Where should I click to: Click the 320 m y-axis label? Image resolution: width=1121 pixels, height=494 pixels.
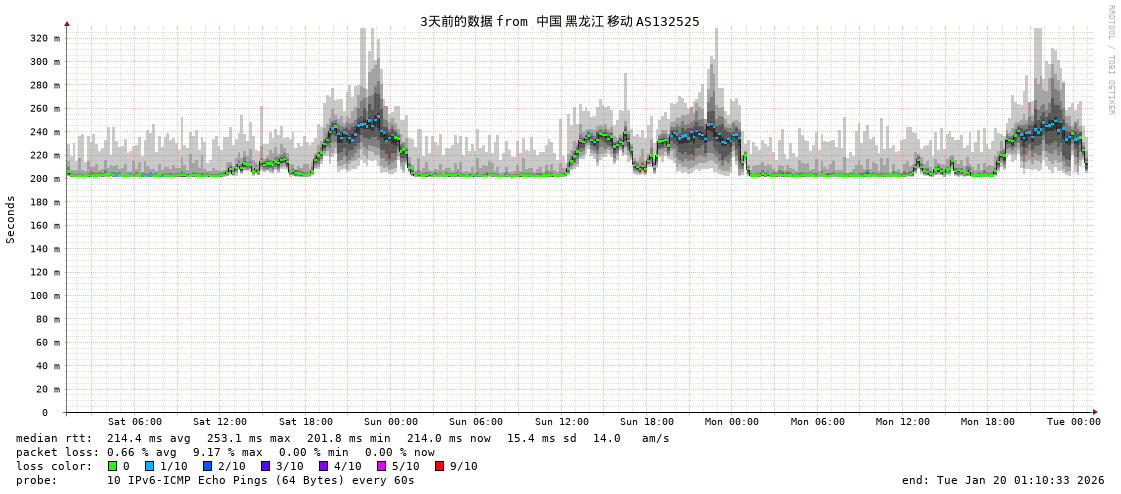44,38
